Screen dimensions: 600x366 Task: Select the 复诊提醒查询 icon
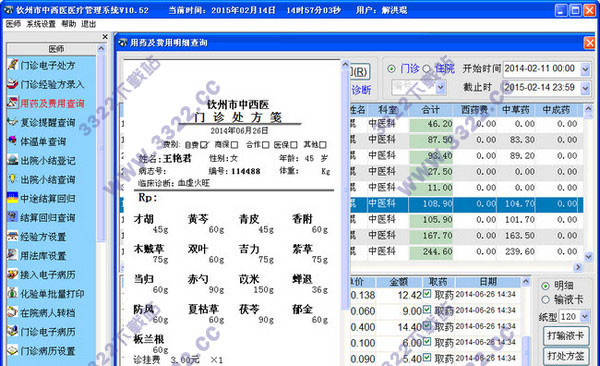[13, 122]
